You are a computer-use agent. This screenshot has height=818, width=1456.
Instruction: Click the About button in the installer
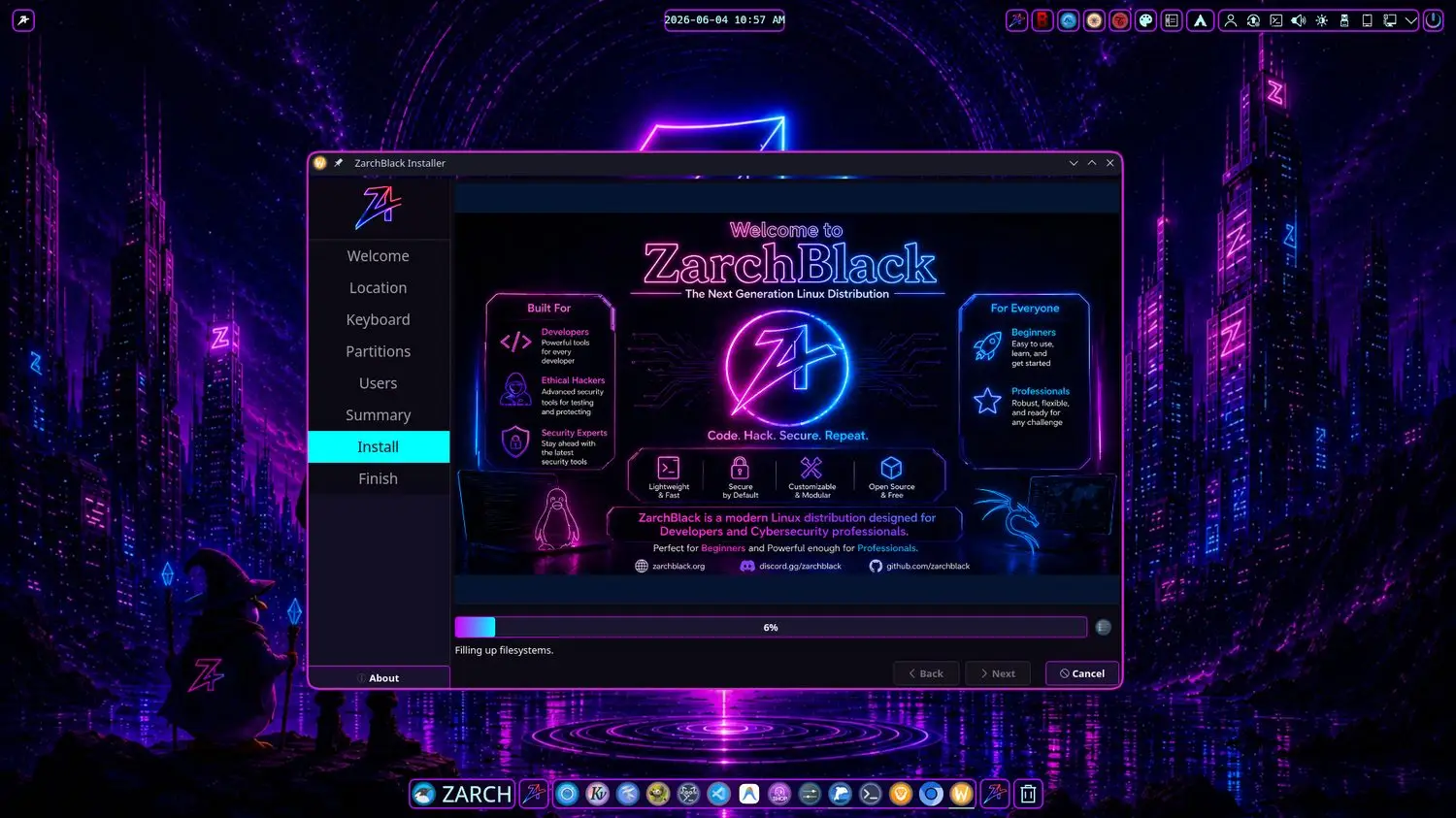click(x=379, y=678)
